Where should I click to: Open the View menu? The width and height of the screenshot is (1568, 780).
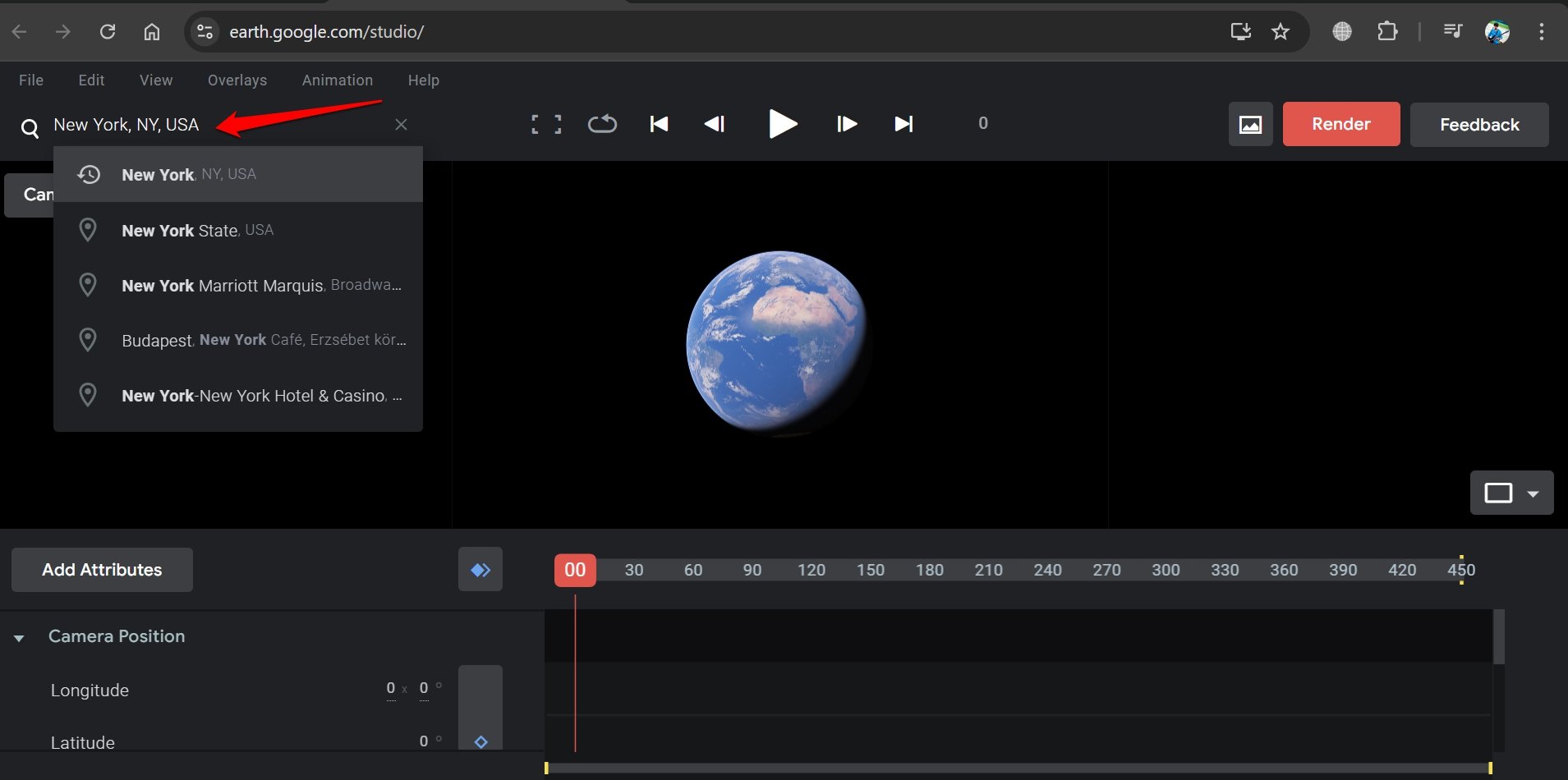tap(156, 80)
